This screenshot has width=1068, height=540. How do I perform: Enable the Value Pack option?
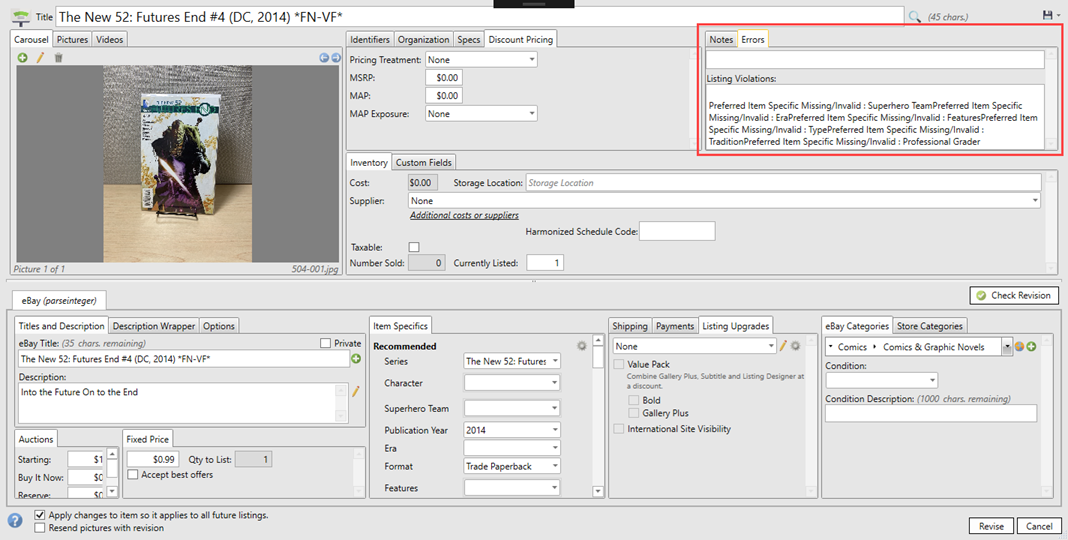(618, 364)
